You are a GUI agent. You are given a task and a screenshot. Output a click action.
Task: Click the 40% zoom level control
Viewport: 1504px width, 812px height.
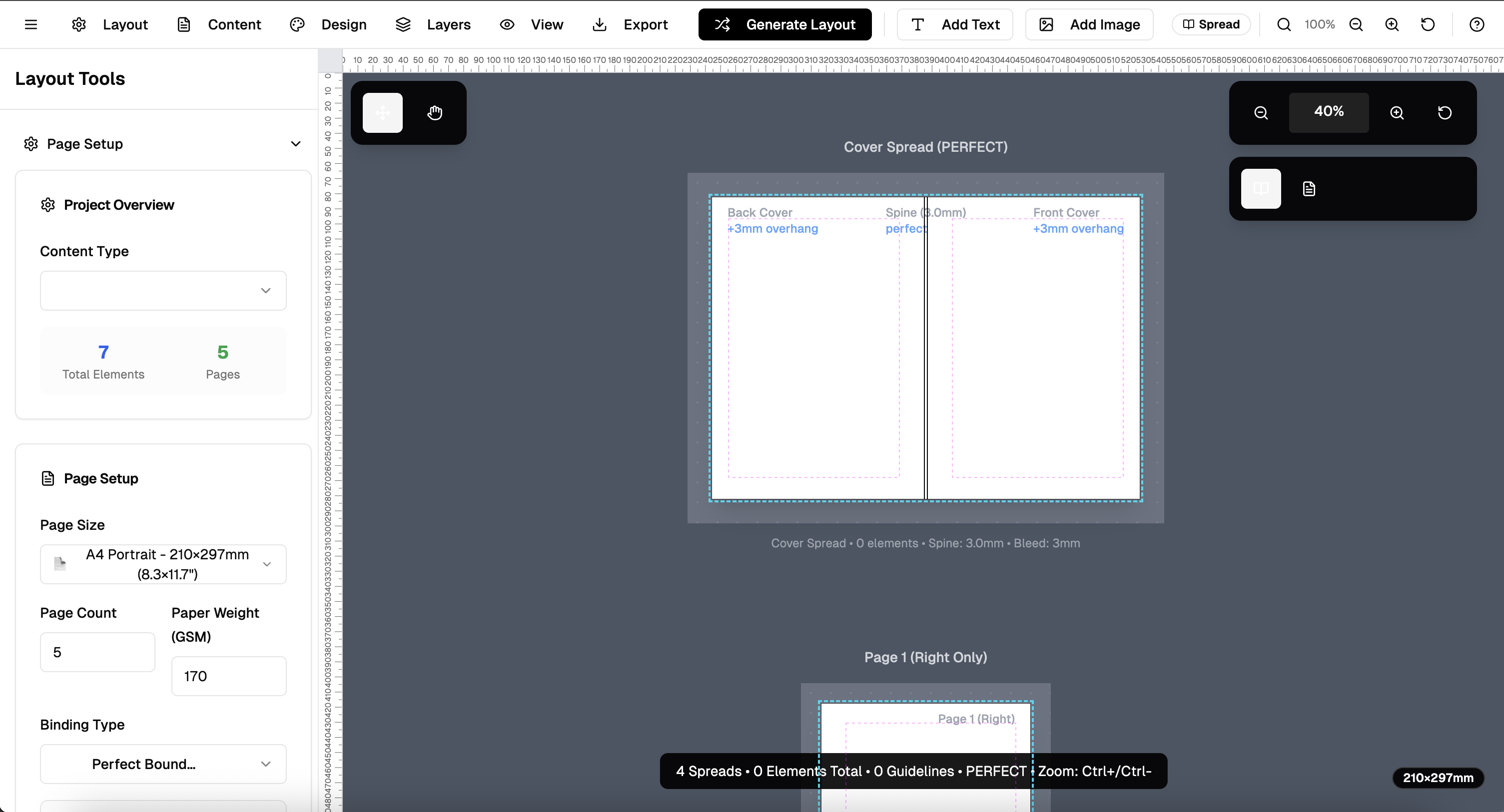pyautogui.click(x=1329, y=111)
